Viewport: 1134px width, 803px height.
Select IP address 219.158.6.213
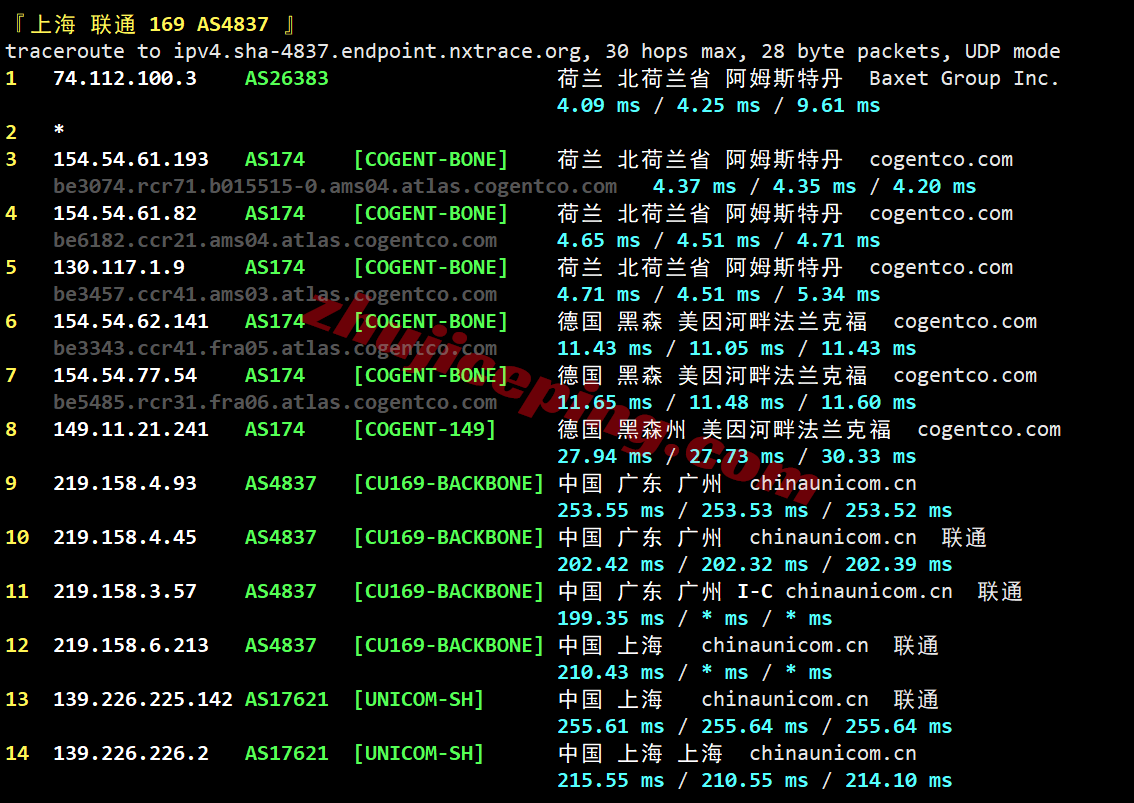tap(131, 645)
